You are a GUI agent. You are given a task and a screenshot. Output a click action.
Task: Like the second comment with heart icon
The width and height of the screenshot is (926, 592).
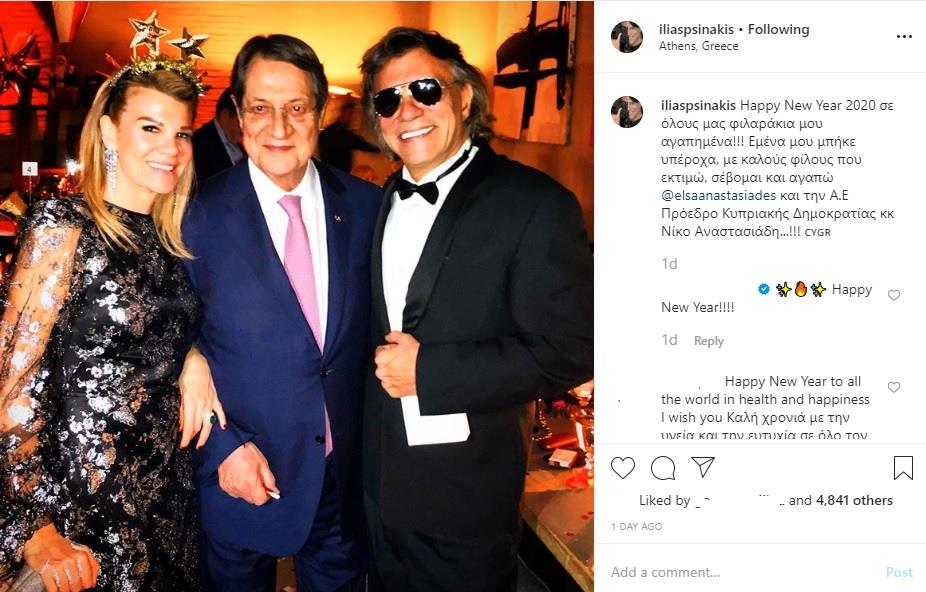pos(894,387)
